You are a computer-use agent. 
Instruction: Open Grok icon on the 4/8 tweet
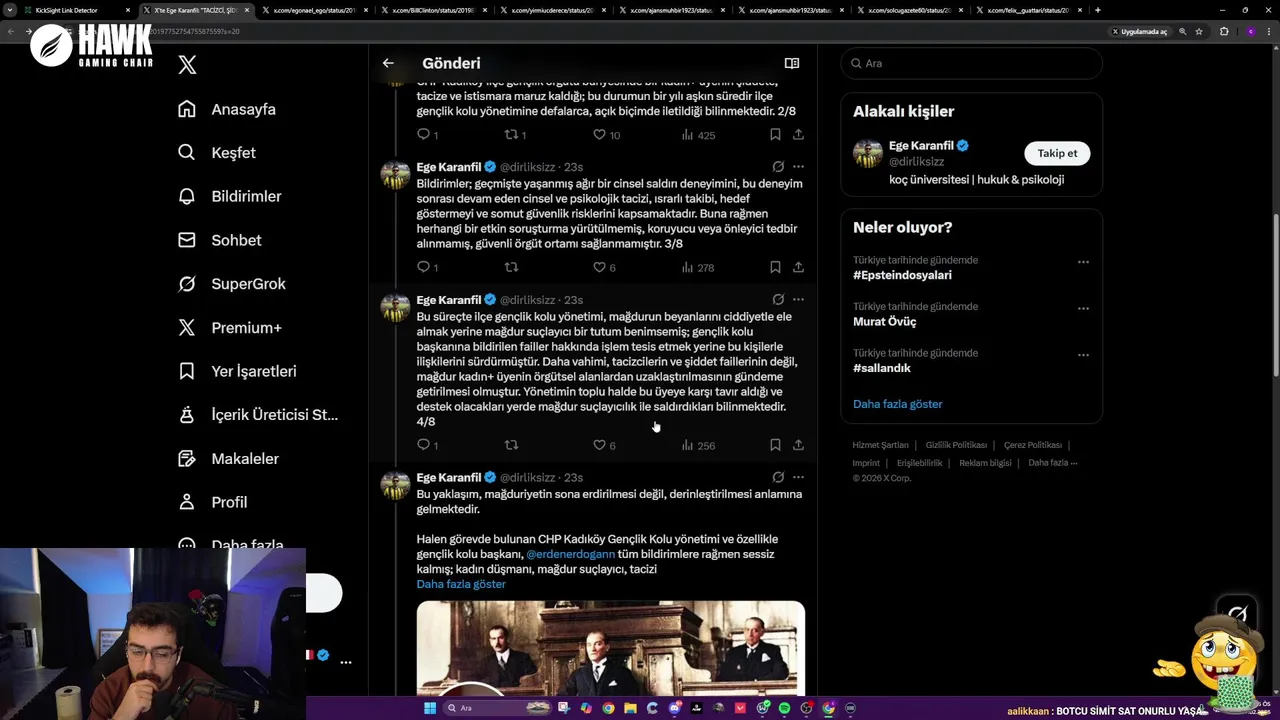(x=778, y=299)
